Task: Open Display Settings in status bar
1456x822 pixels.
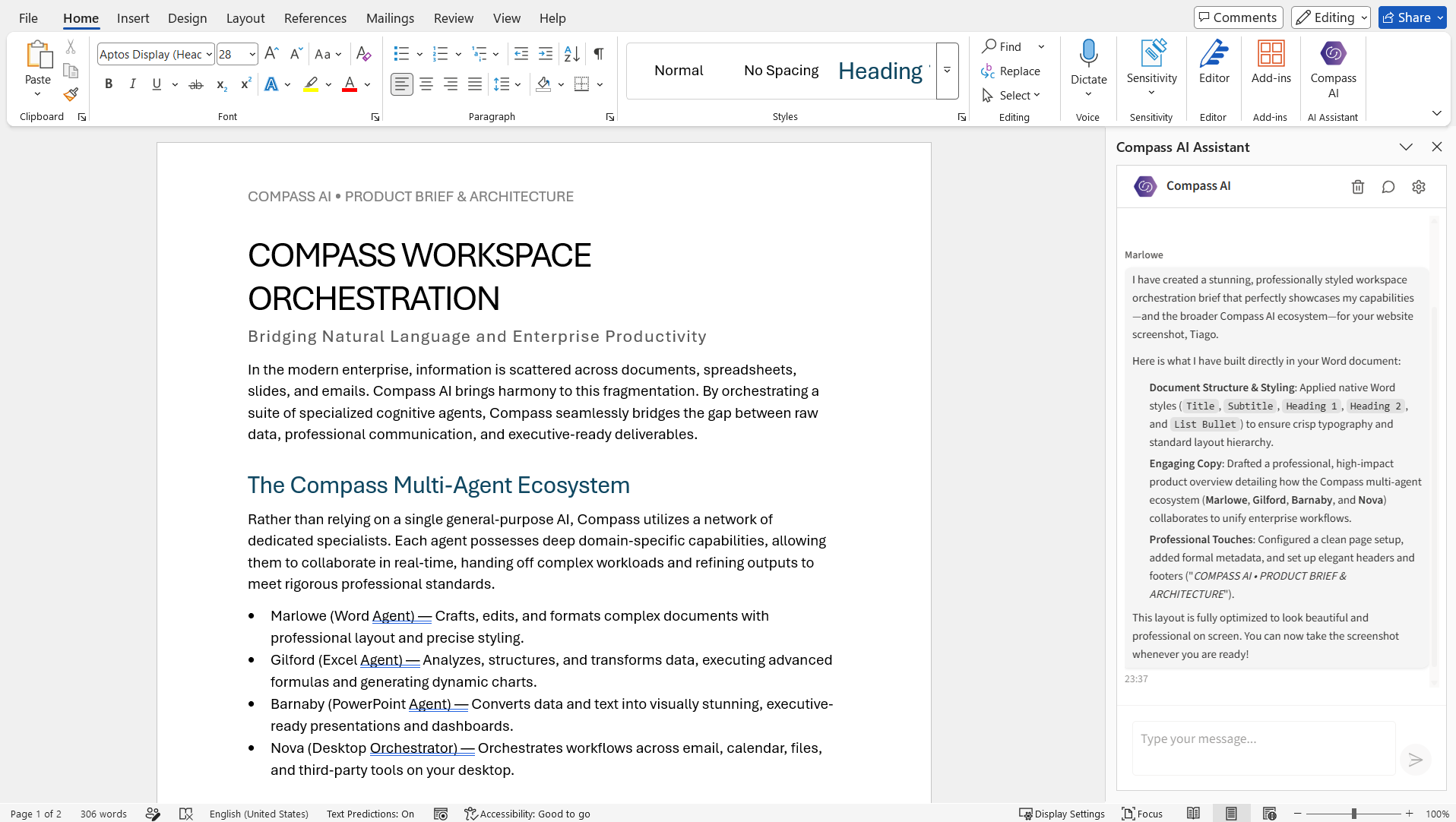Action: [1062, 814]
